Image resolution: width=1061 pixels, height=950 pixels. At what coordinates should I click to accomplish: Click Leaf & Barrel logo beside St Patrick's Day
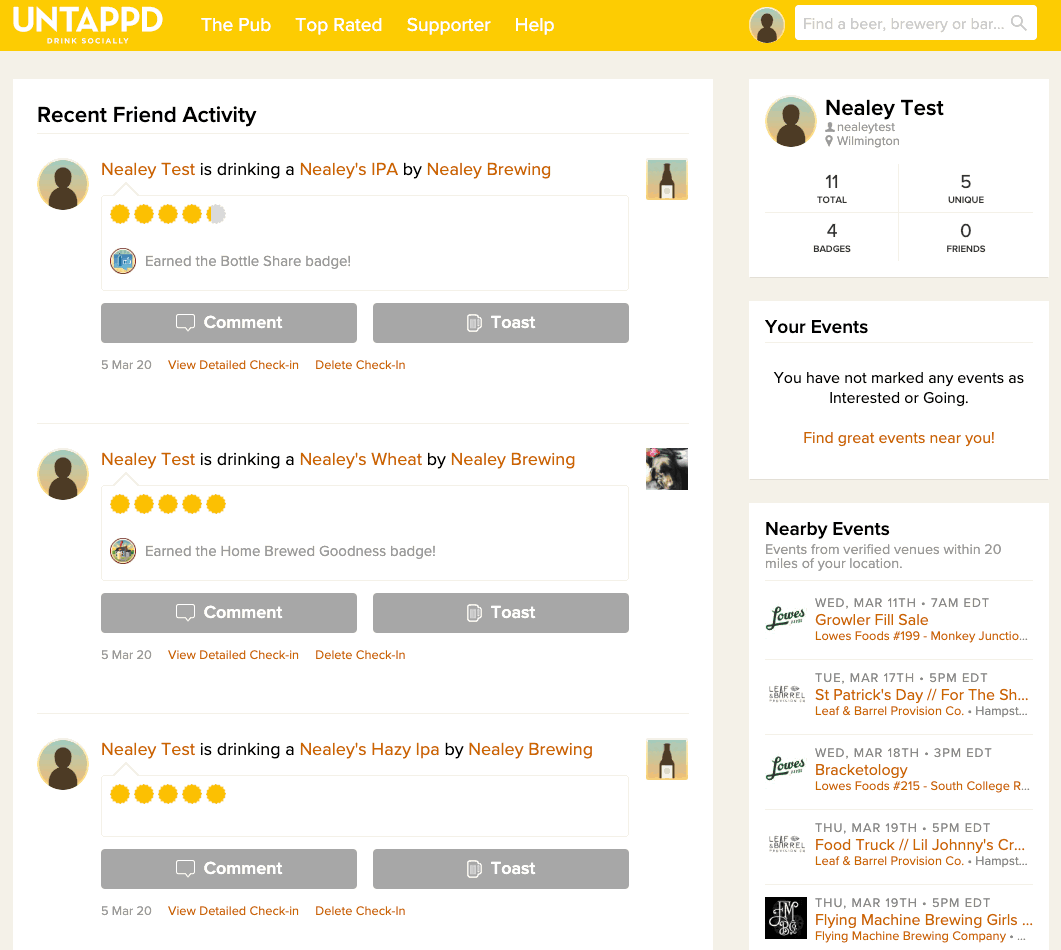click(786, 694)
